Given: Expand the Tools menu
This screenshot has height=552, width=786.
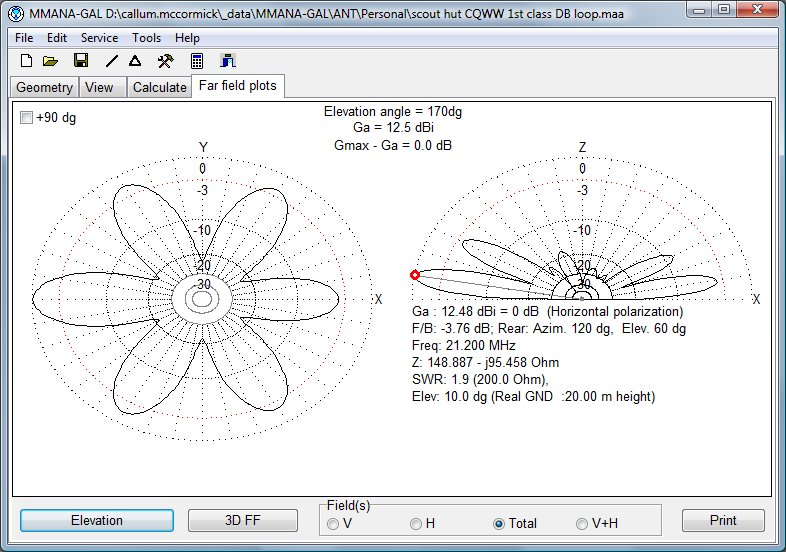Looking at the screenshot, I should [x=146, y=37].
